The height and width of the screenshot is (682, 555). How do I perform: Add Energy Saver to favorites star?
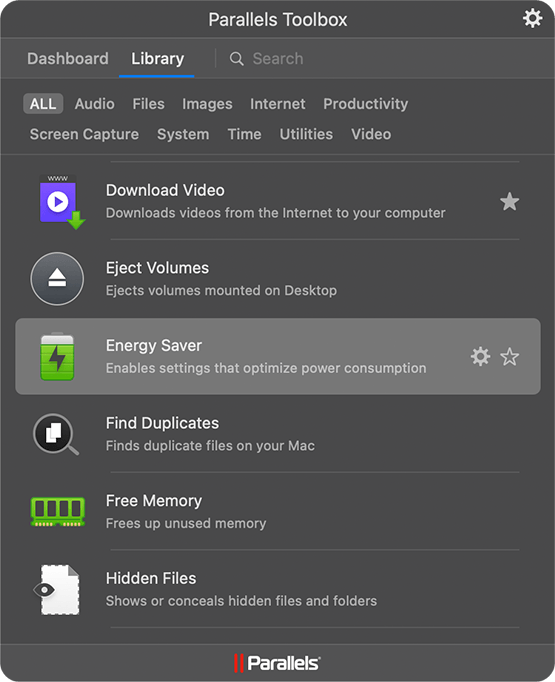[509, 357]
